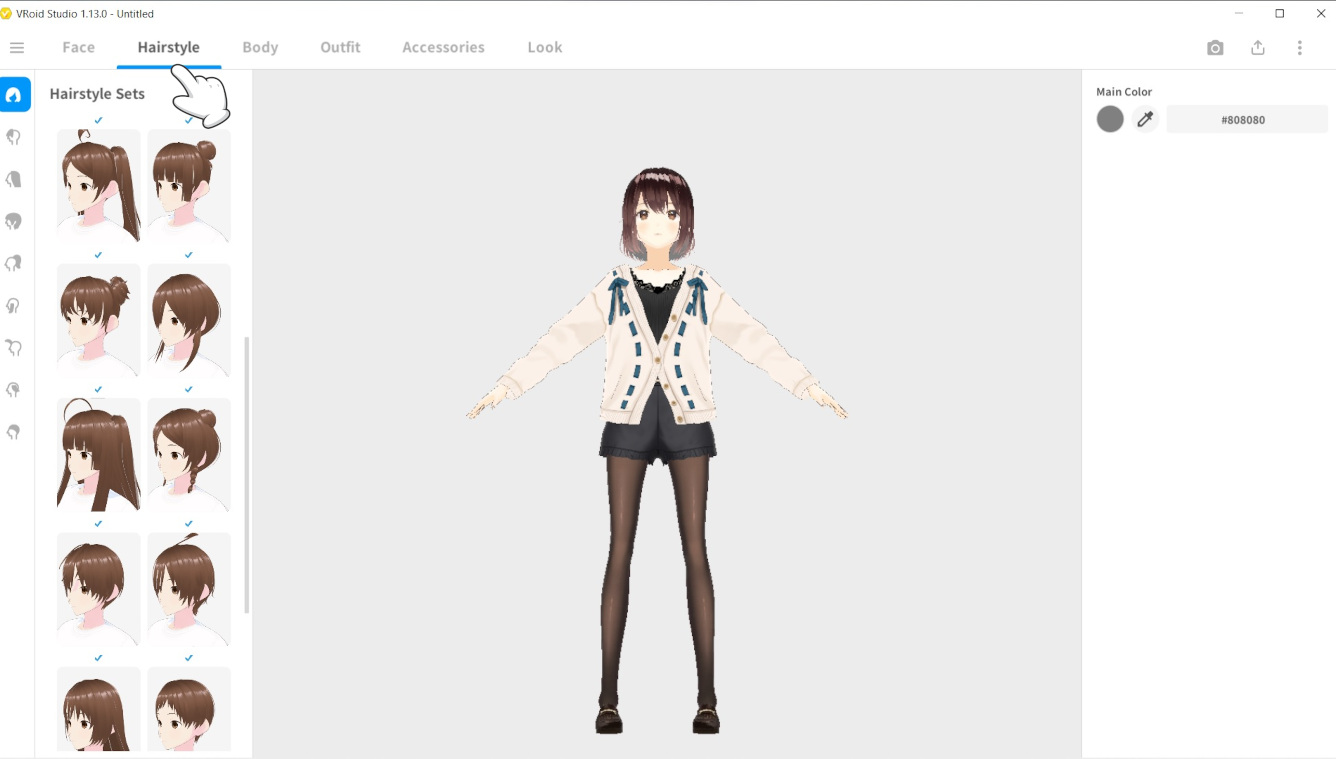Select the Hairstyle Sets icon in the sidebar

pos(15,94)
